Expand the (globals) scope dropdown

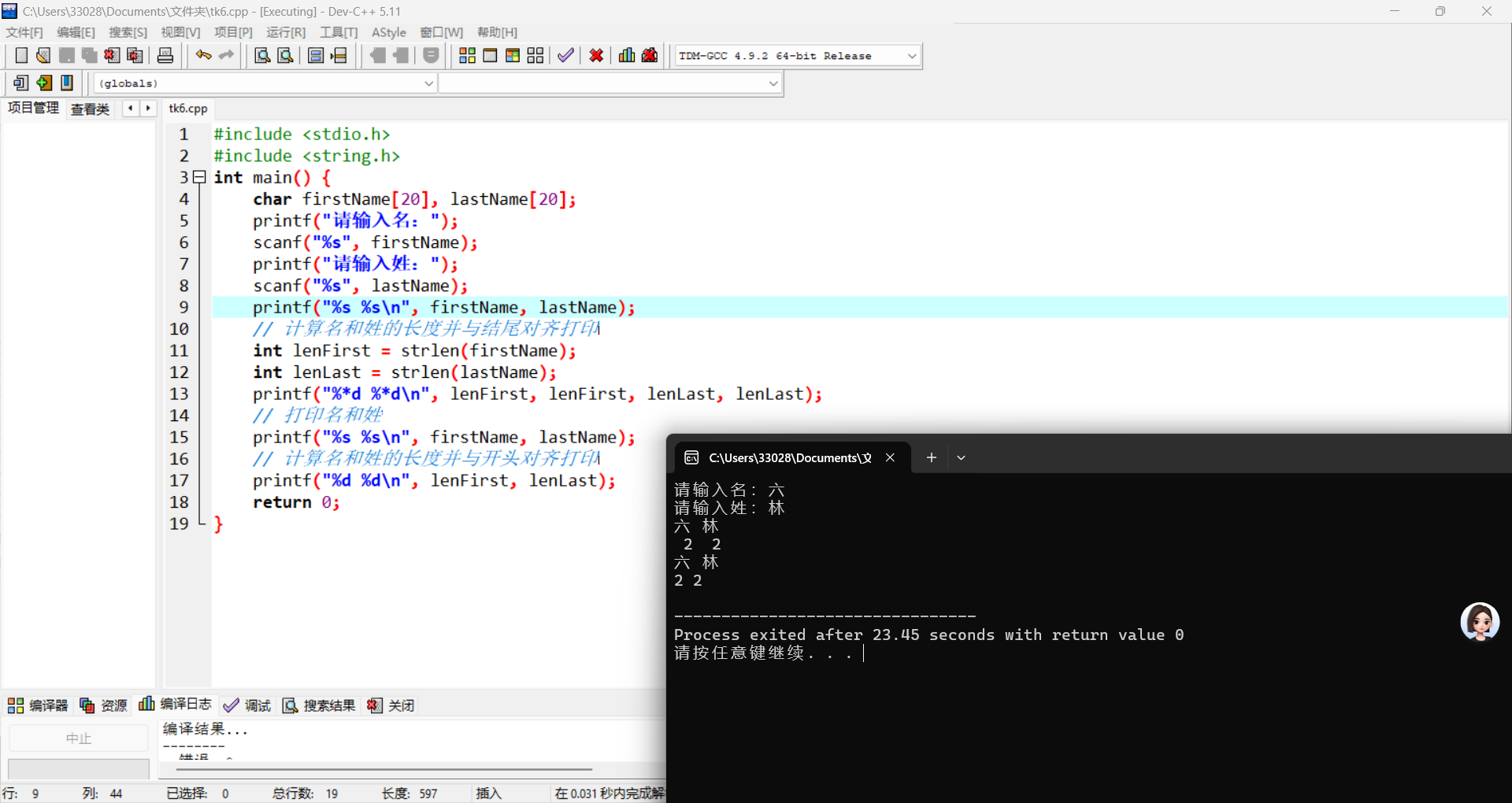tap(429, 83)
